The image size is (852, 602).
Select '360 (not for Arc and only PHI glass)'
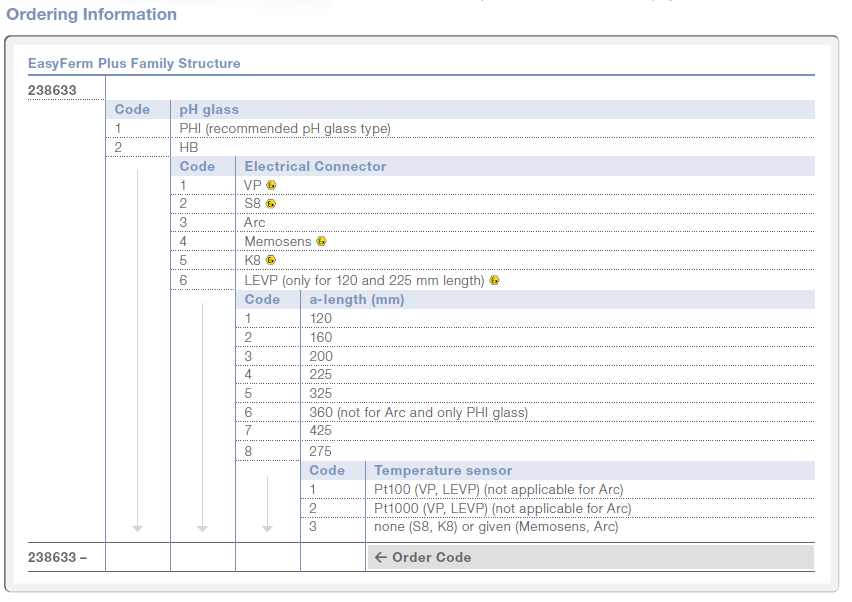tap(418, 412)
